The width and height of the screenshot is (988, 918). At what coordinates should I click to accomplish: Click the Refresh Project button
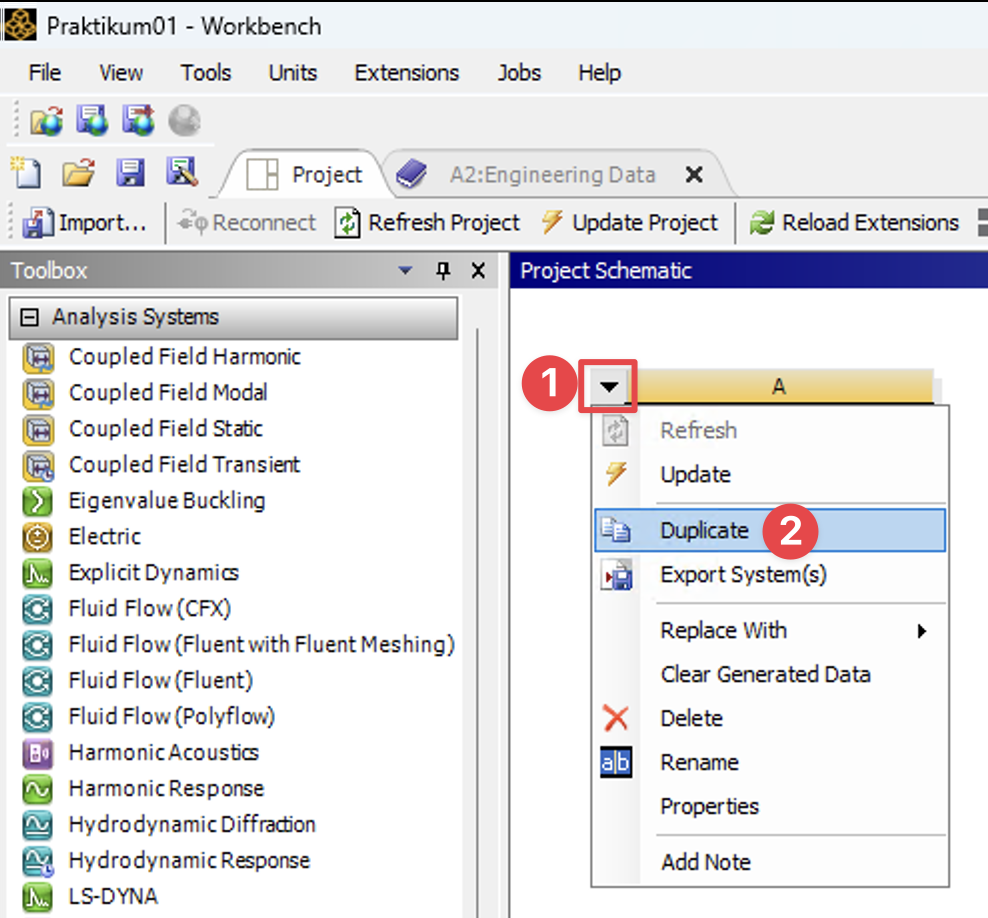[428, 223]
